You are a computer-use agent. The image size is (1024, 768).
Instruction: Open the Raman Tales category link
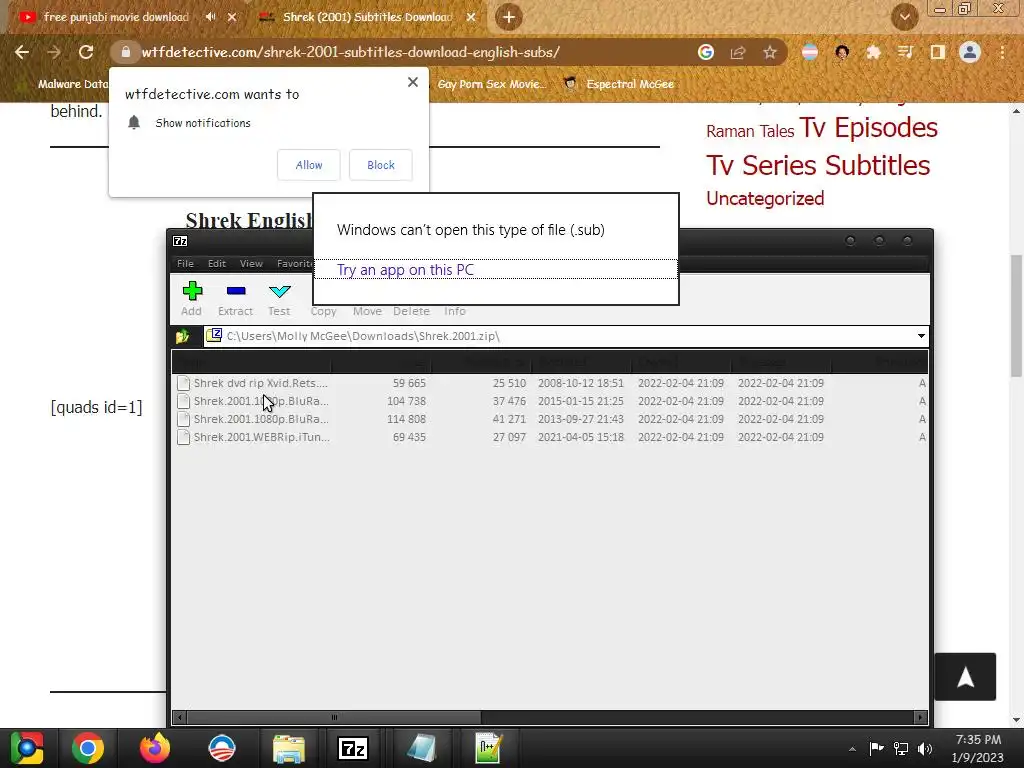click(x=750, y=131)
